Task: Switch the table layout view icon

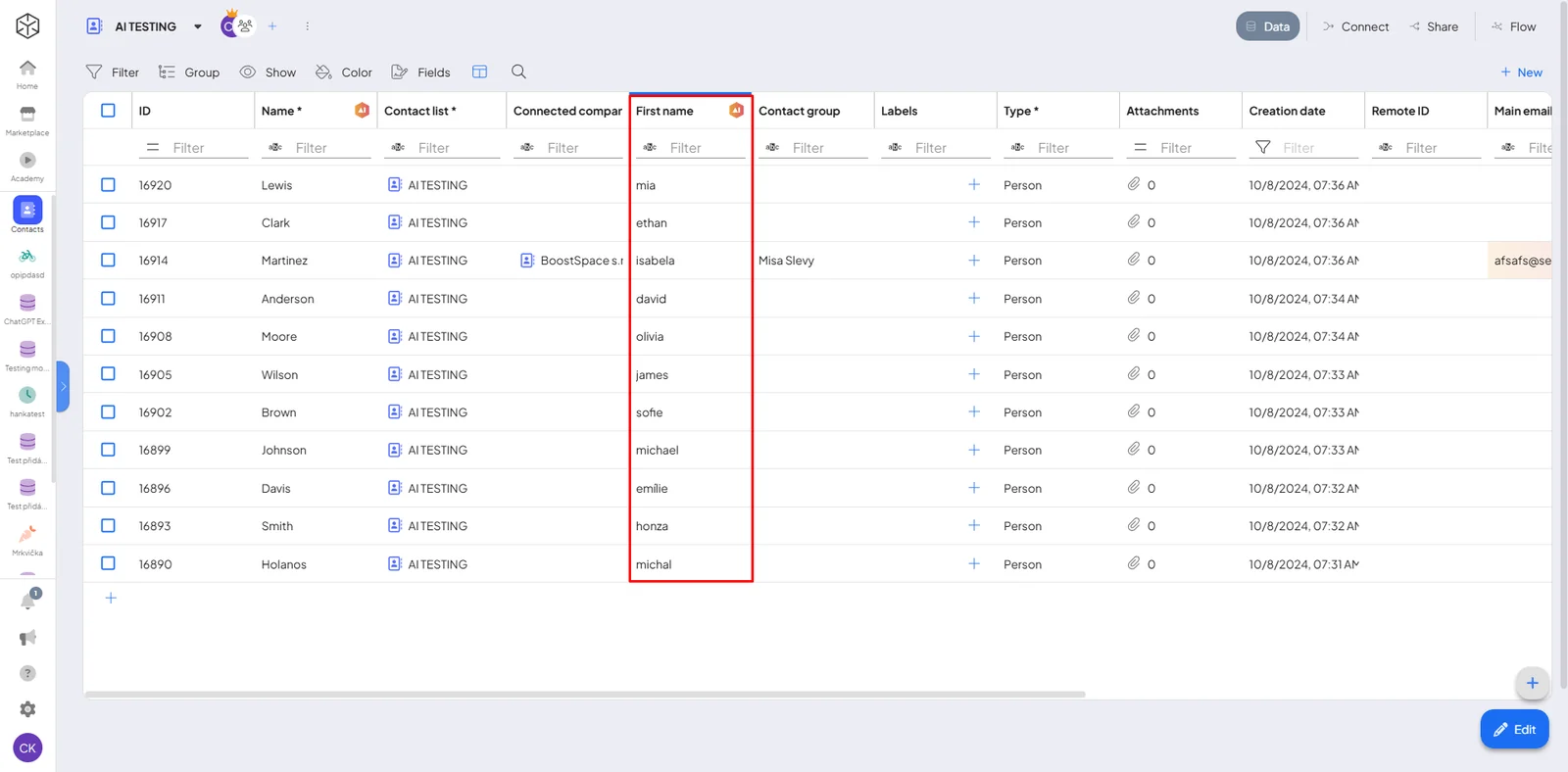Action: (479, 72)
